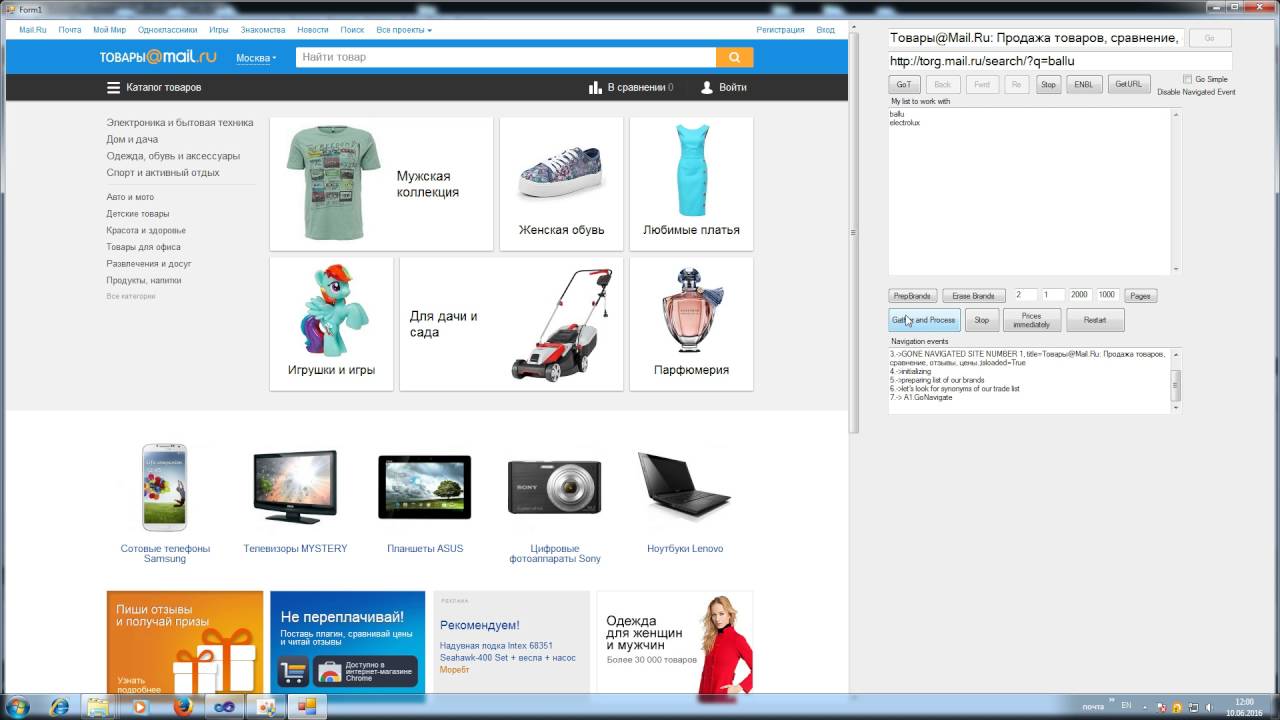The image size is (1280, 720).
Task: Click the Регистрация link
Action: coord(780,30)
